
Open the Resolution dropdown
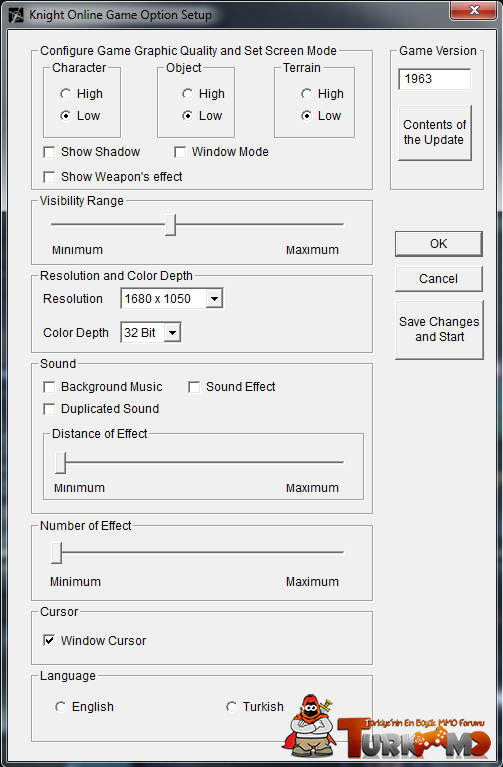pos(214,298)
